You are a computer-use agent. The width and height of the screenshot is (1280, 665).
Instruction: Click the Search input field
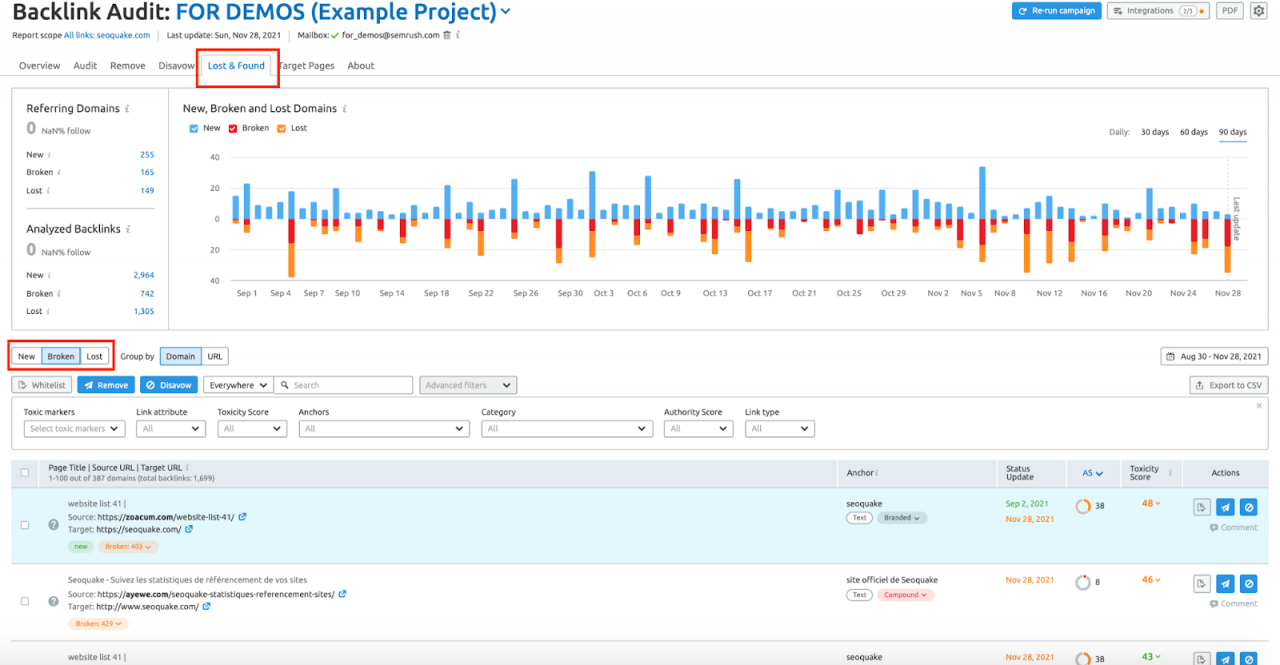[344, 385]
